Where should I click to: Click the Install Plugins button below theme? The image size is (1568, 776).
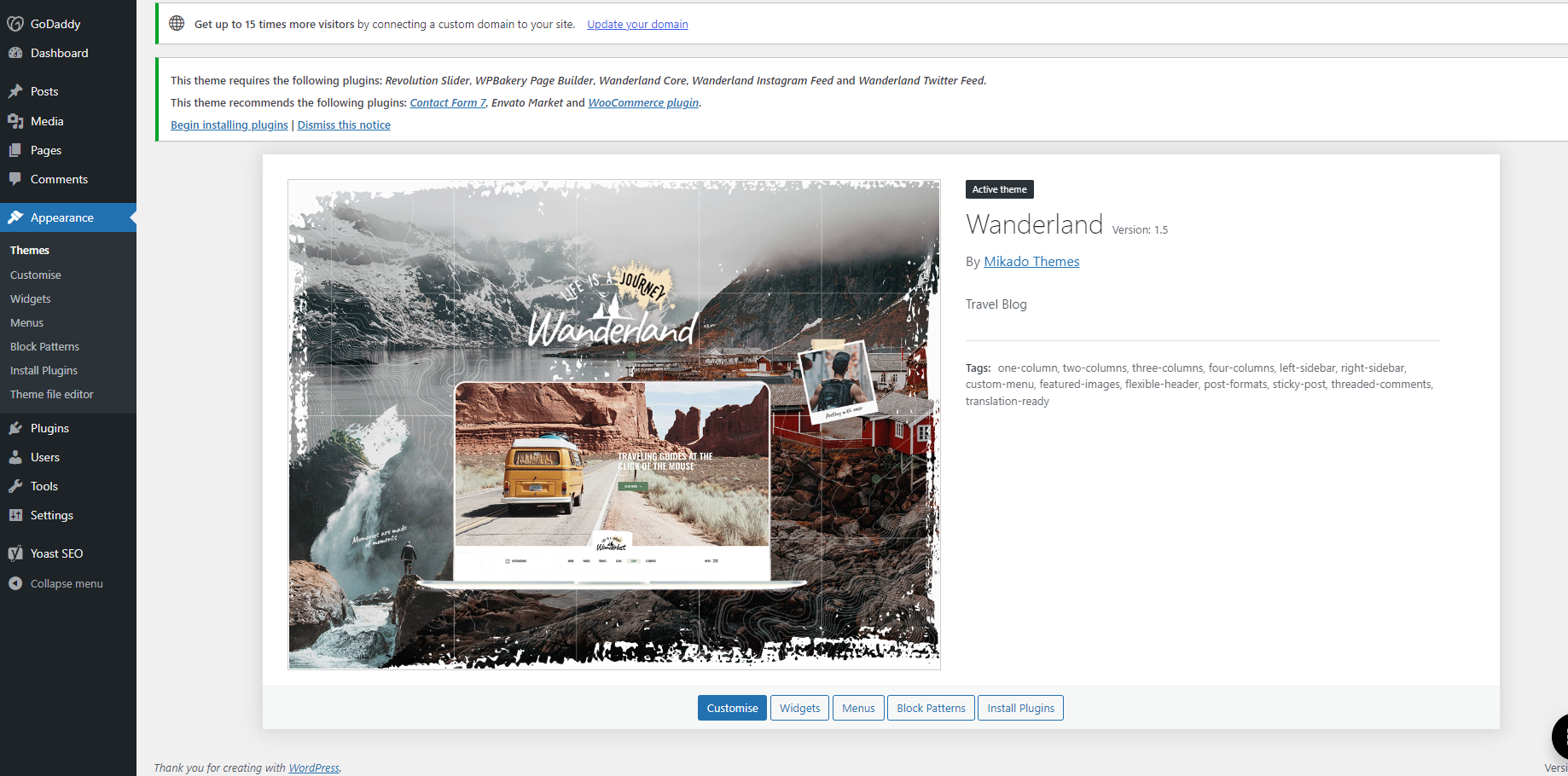[1020, 708]
